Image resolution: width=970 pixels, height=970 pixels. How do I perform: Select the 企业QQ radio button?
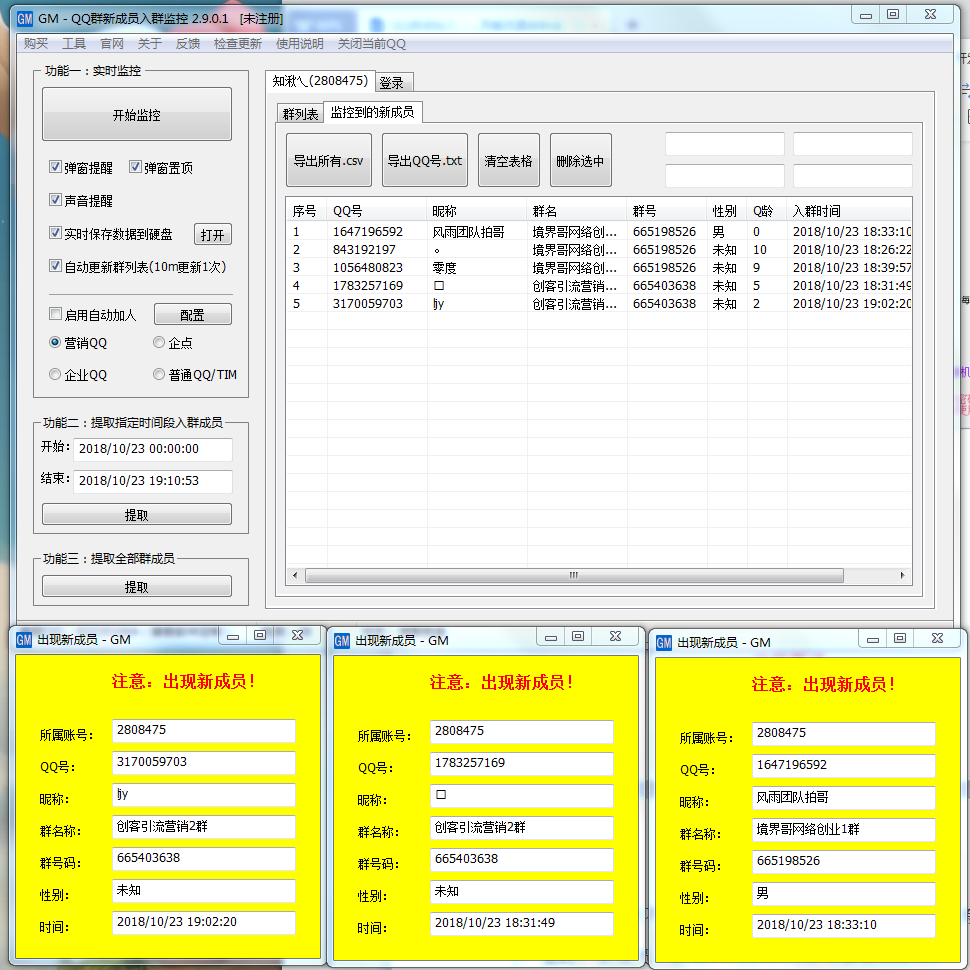pos(56,375)
